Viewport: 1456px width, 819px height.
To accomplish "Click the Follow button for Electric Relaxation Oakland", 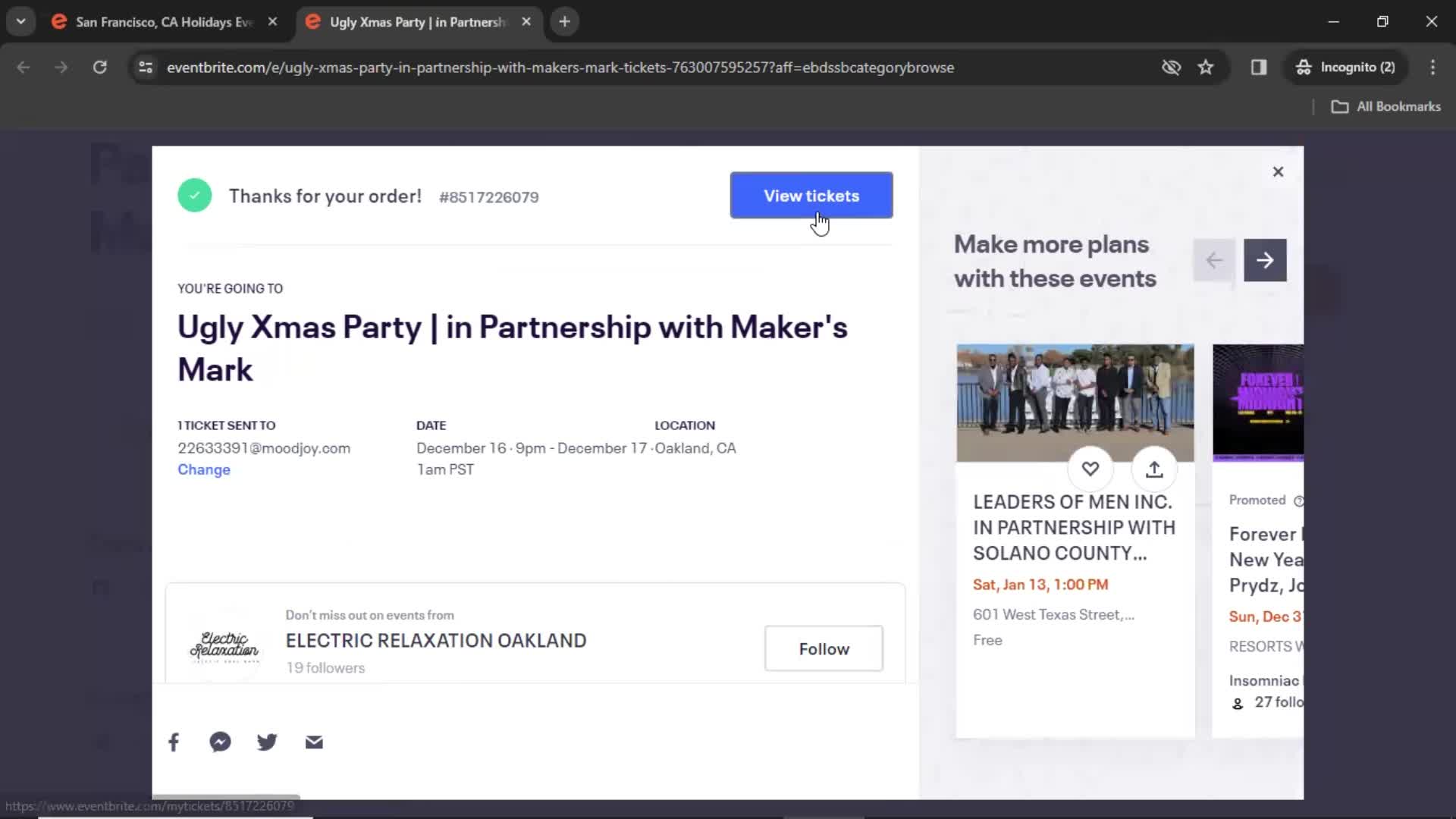I will pos(824,649).
